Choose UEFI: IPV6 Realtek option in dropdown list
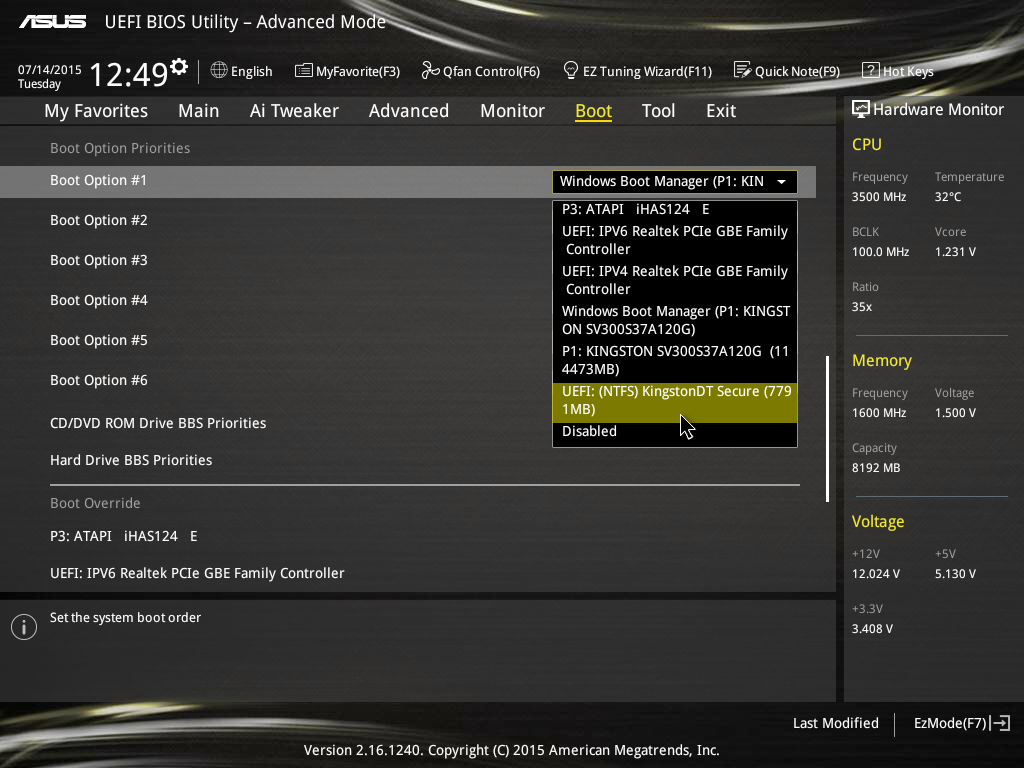Screen dimensions: 1024x768 click(x=675, y=240)
